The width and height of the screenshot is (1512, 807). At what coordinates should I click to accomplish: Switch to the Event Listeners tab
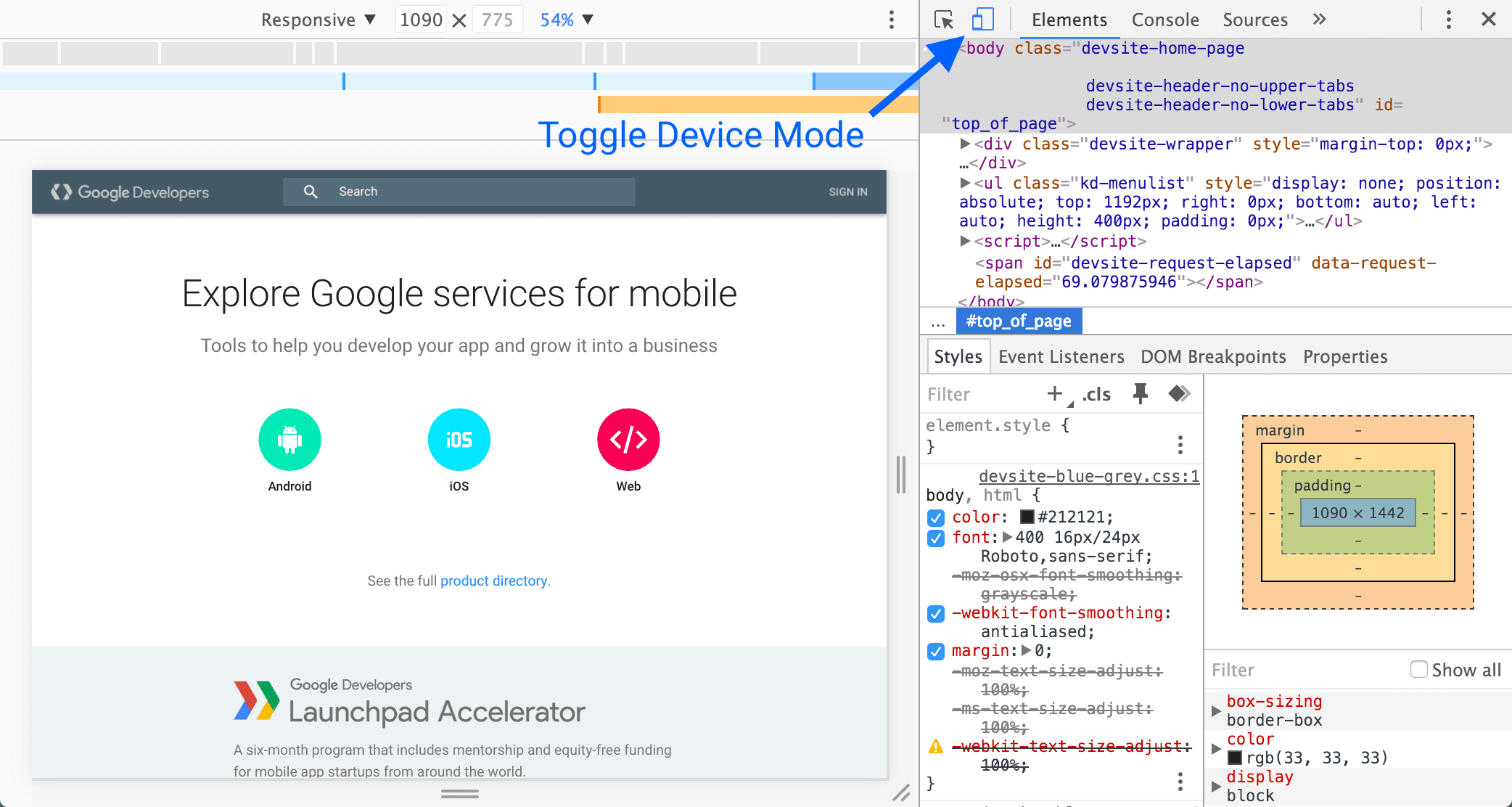click(1062, 355)
